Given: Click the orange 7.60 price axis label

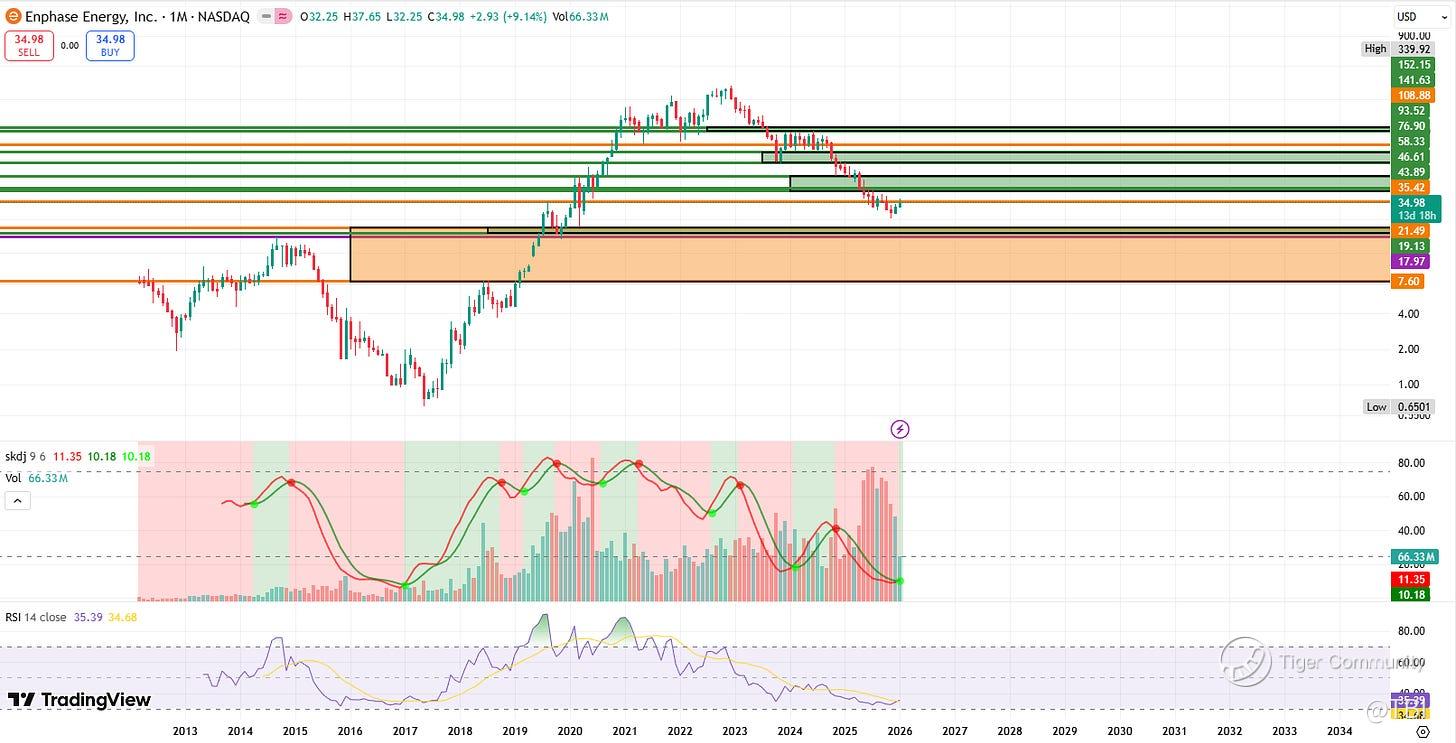Looking at the screenshot, I should (x=1408, y=282).
